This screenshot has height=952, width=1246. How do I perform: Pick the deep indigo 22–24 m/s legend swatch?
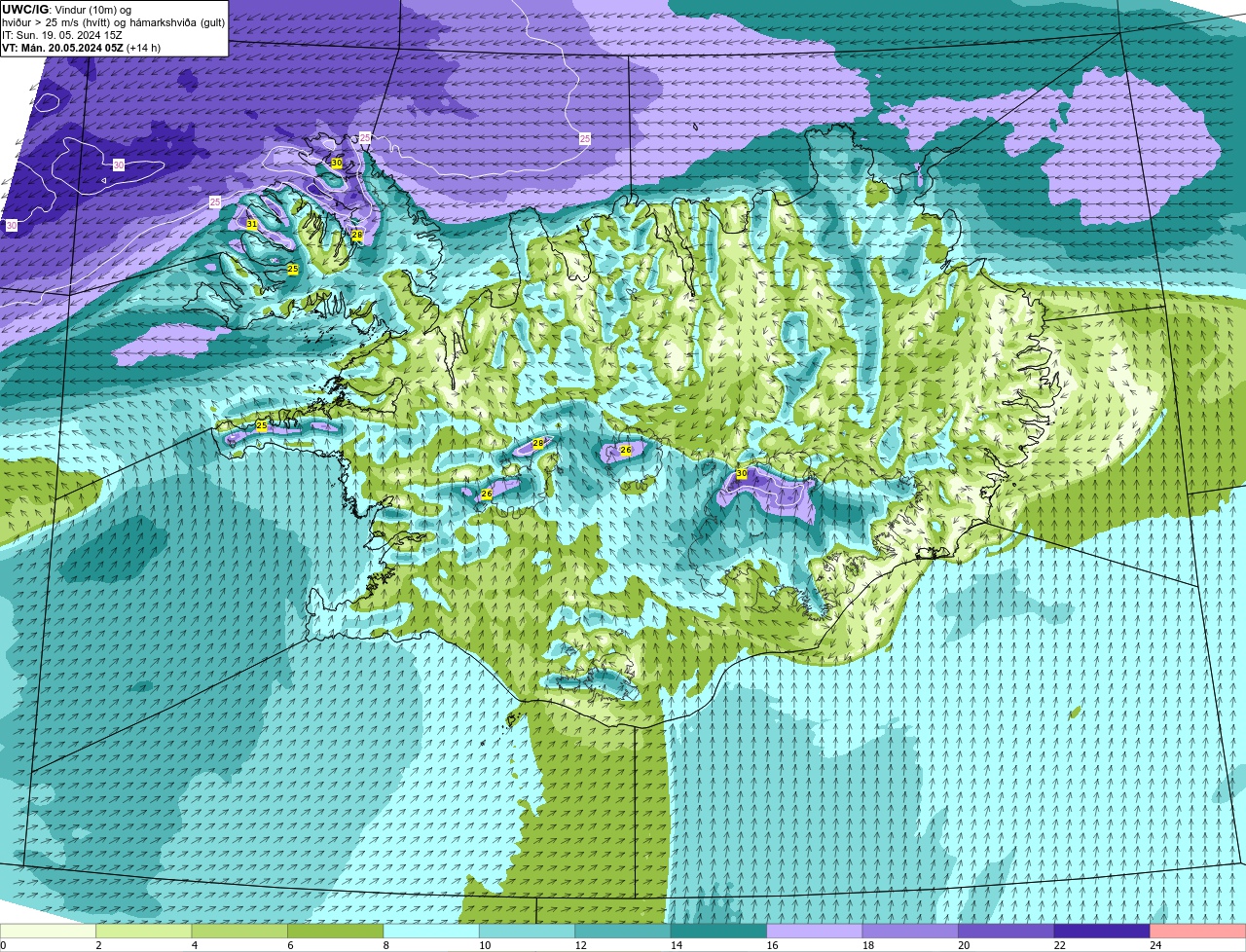coord(1102,931)
